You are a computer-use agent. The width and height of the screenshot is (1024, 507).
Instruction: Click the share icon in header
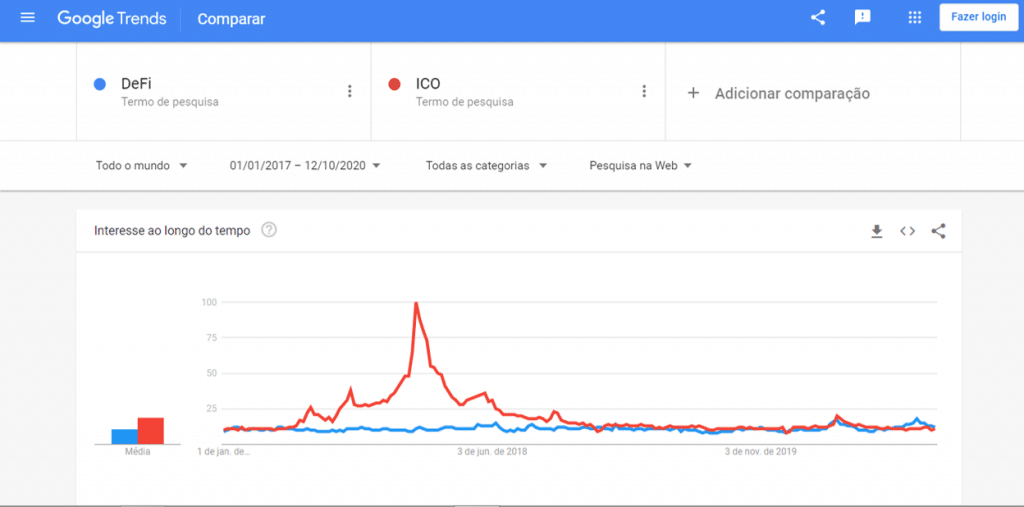[x=818, y=18]
